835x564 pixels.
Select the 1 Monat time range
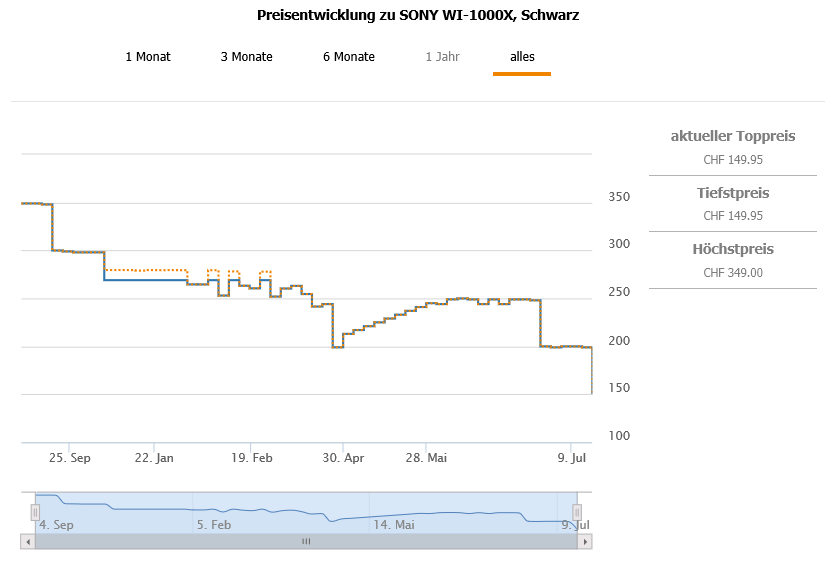click(x=148, y=57)
